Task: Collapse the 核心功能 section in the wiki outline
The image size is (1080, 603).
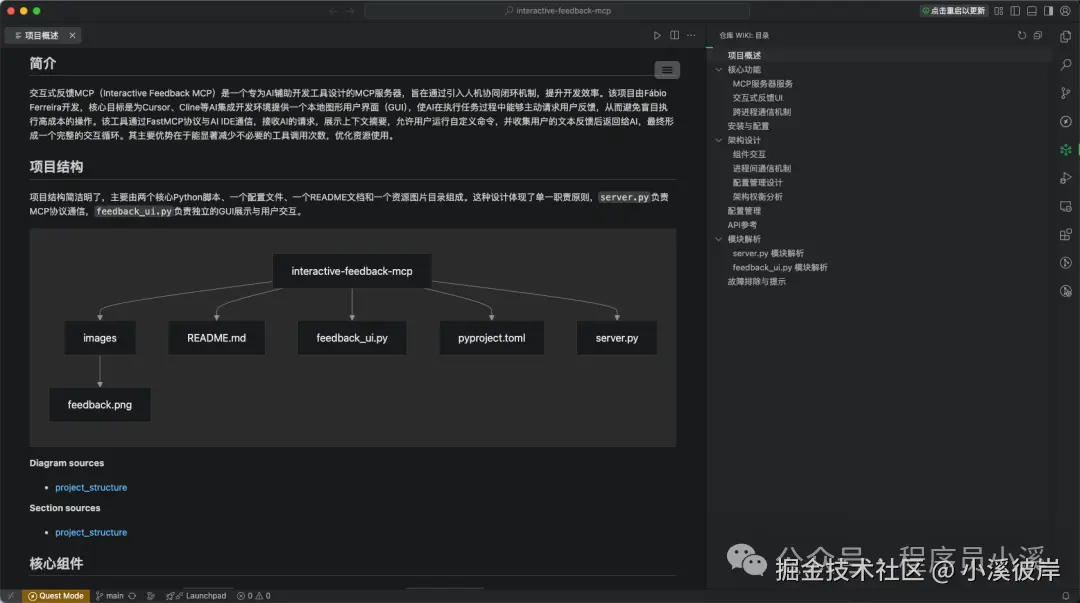Action: [x=719, y=69]
